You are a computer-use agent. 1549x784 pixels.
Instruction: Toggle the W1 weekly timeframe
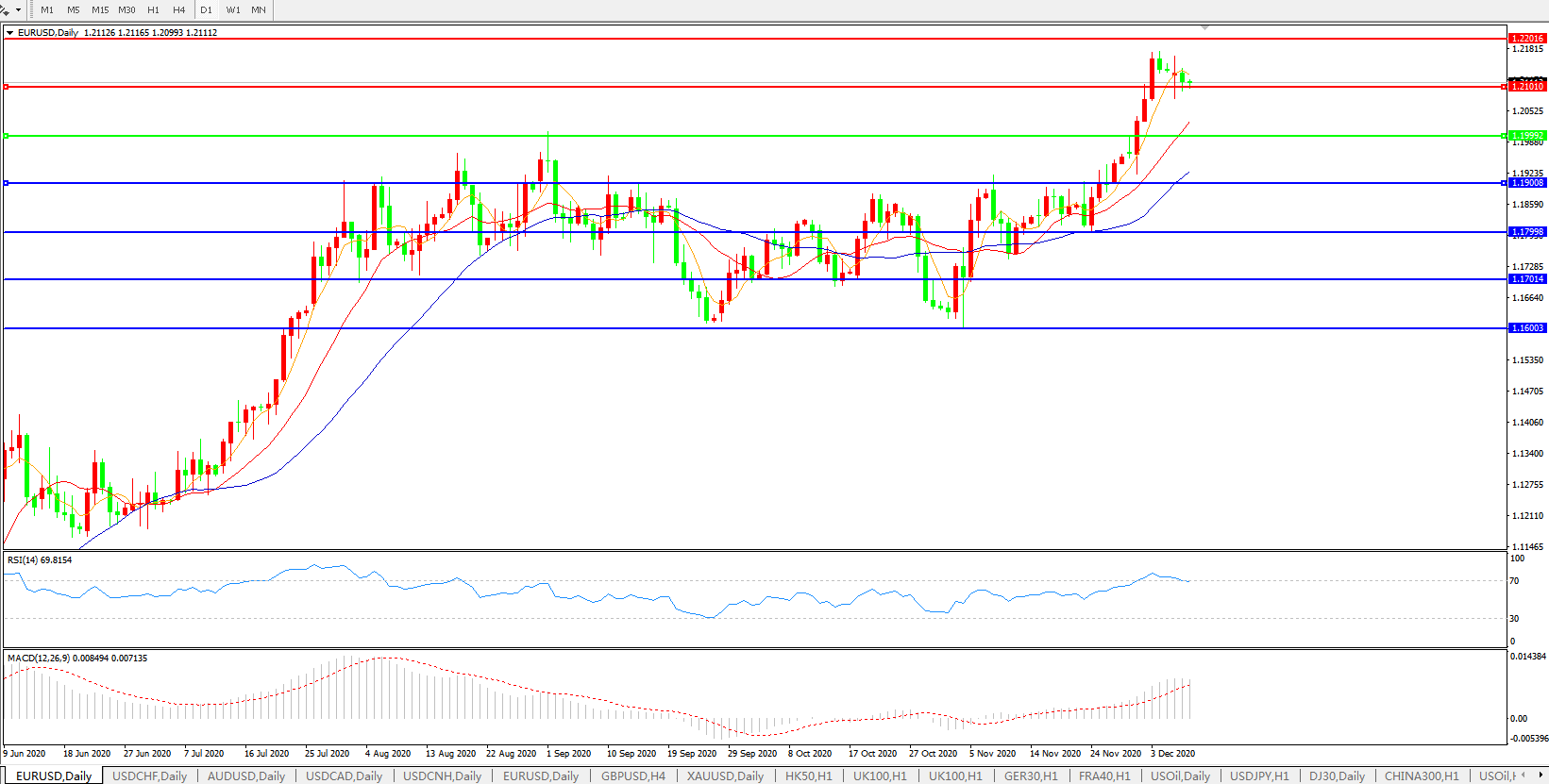click(233, 10)
